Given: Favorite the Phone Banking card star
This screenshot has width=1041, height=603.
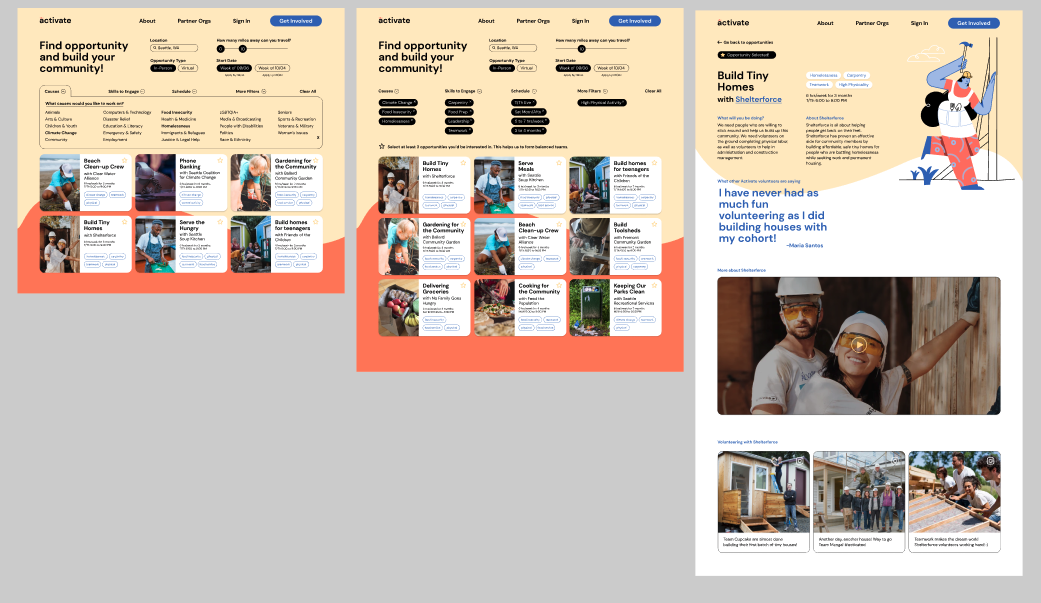Looking at the screenshot, I should [x=220, y=160].
